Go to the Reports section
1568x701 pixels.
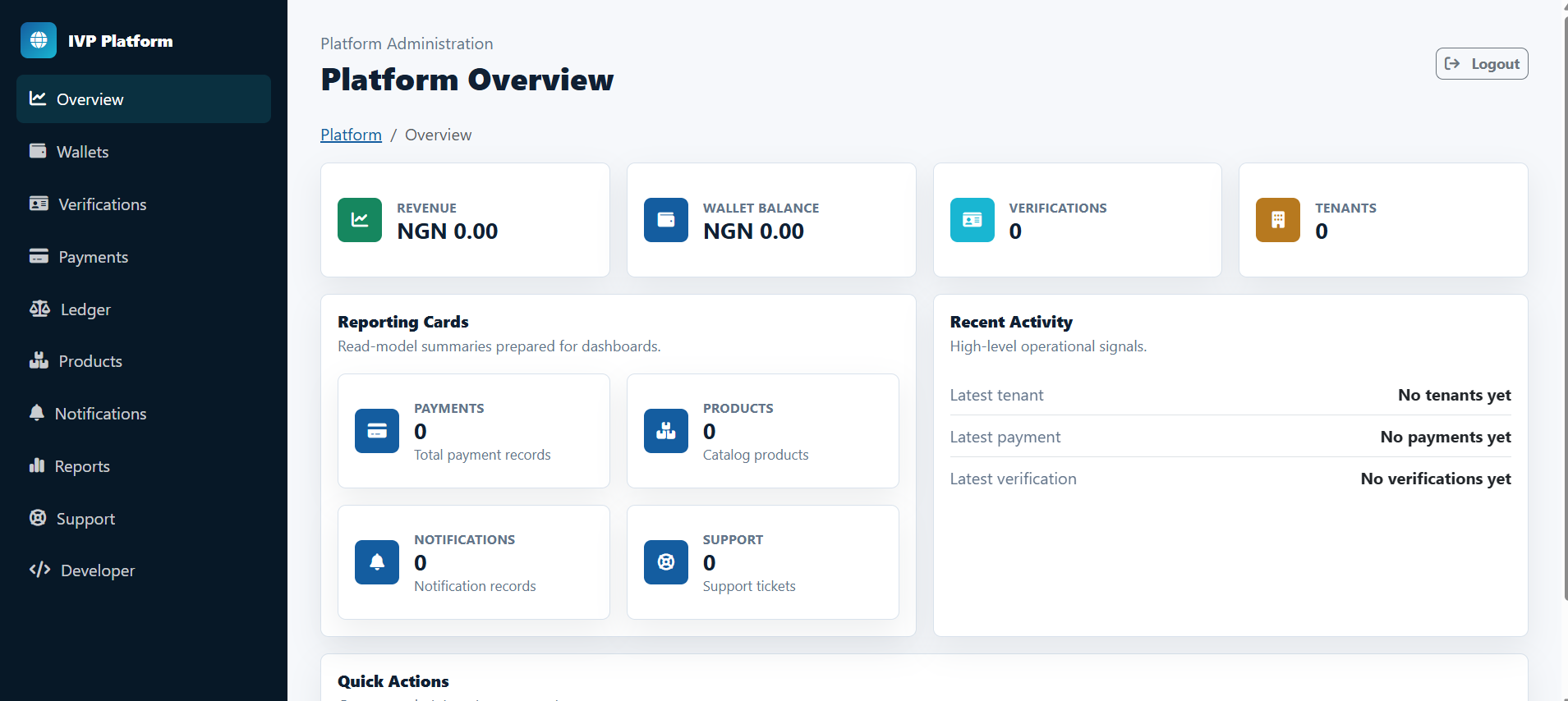pos(144,466)
